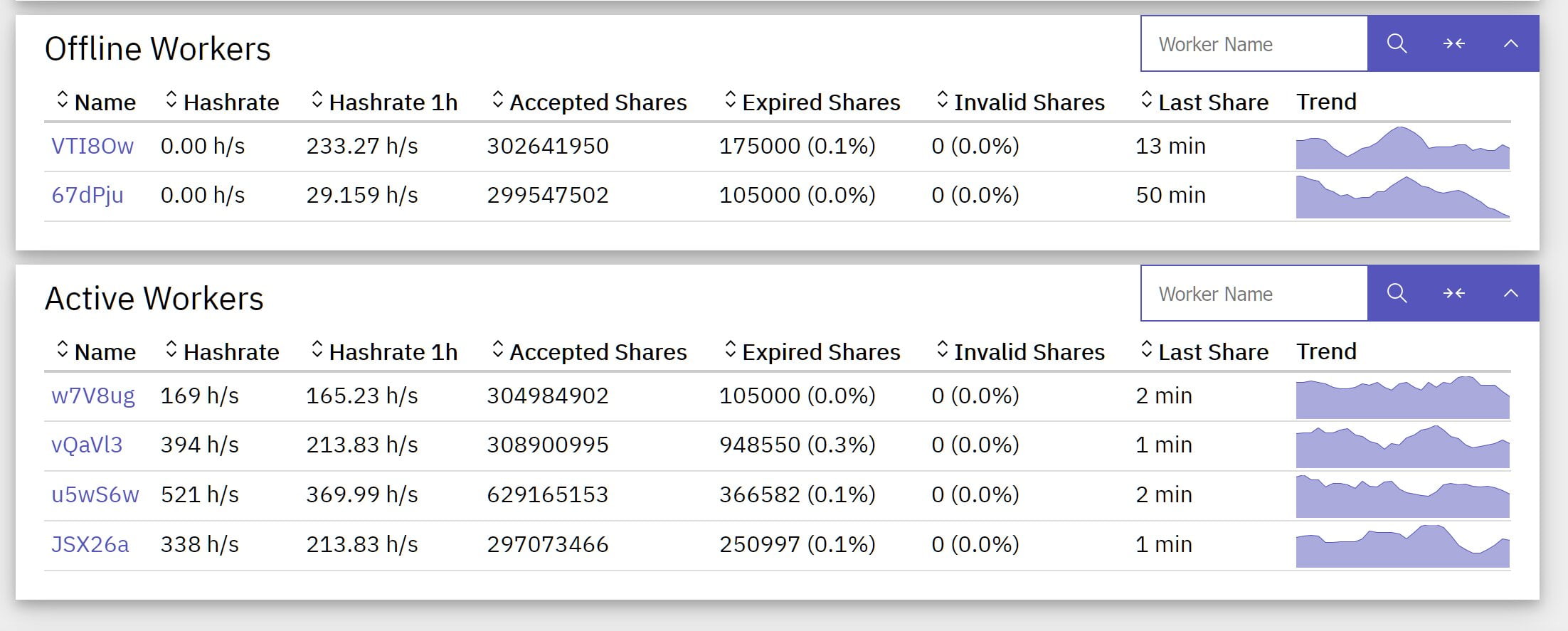Image resolution: width=1568 pixels, height=631 pixels.
Task: Focus Worker Name field in Offline Workers
Action: coord(1254,44)
